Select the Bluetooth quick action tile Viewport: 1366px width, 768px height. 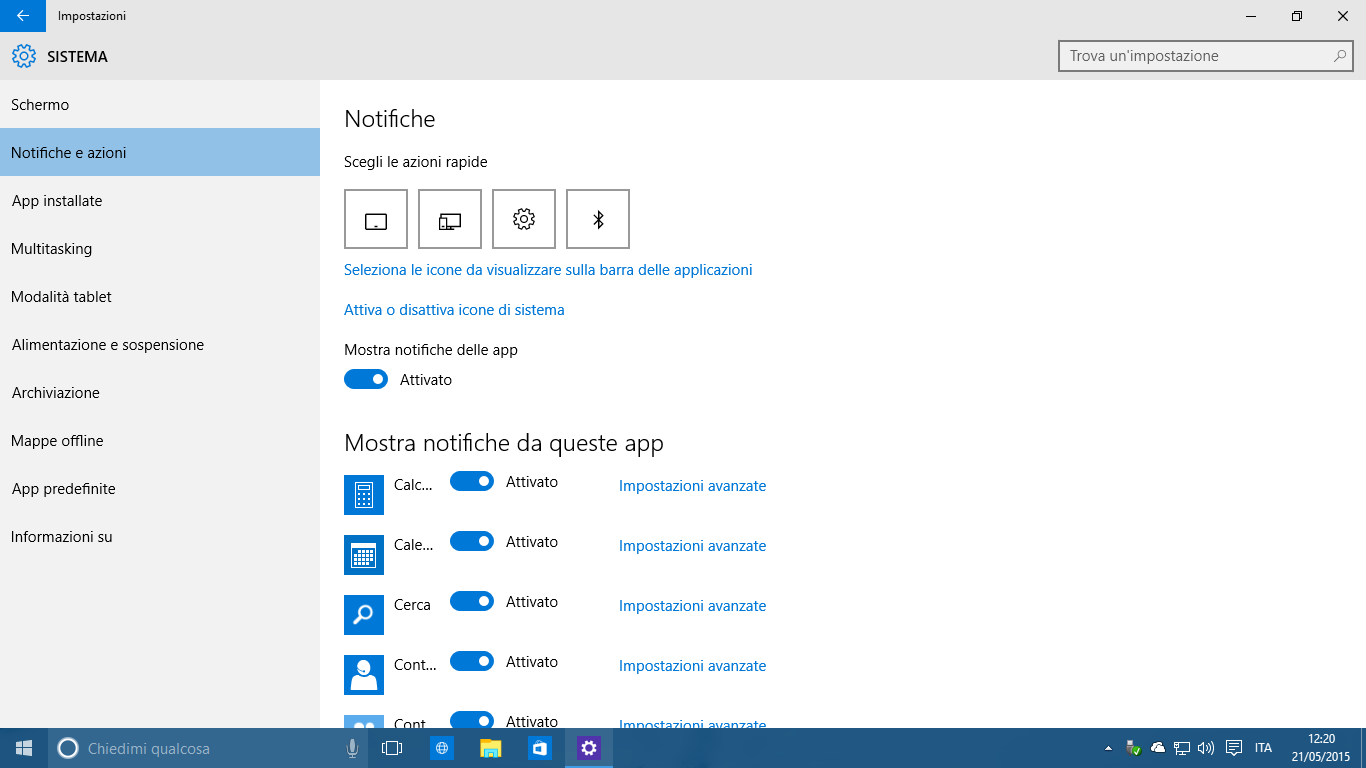point(598,219)
